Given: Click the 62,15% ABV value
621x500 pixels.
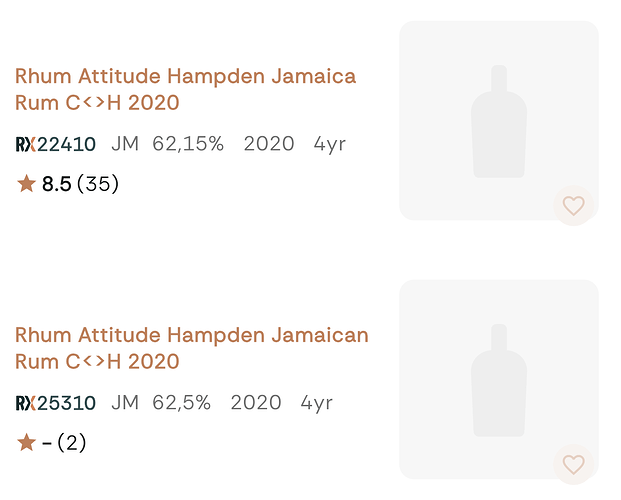Looking at the screenshot, I should click(188, 144).
